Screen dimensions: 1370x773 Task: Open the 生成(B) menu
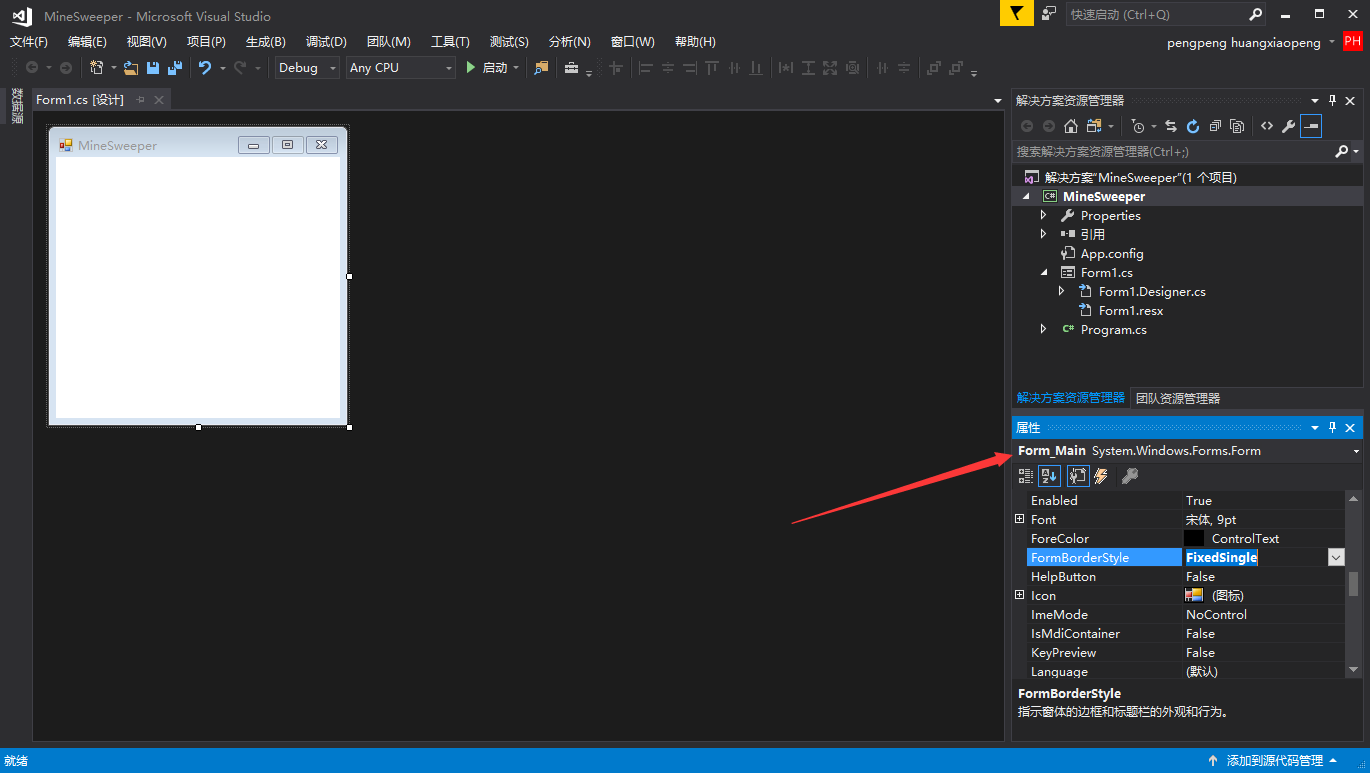point(266,42)
